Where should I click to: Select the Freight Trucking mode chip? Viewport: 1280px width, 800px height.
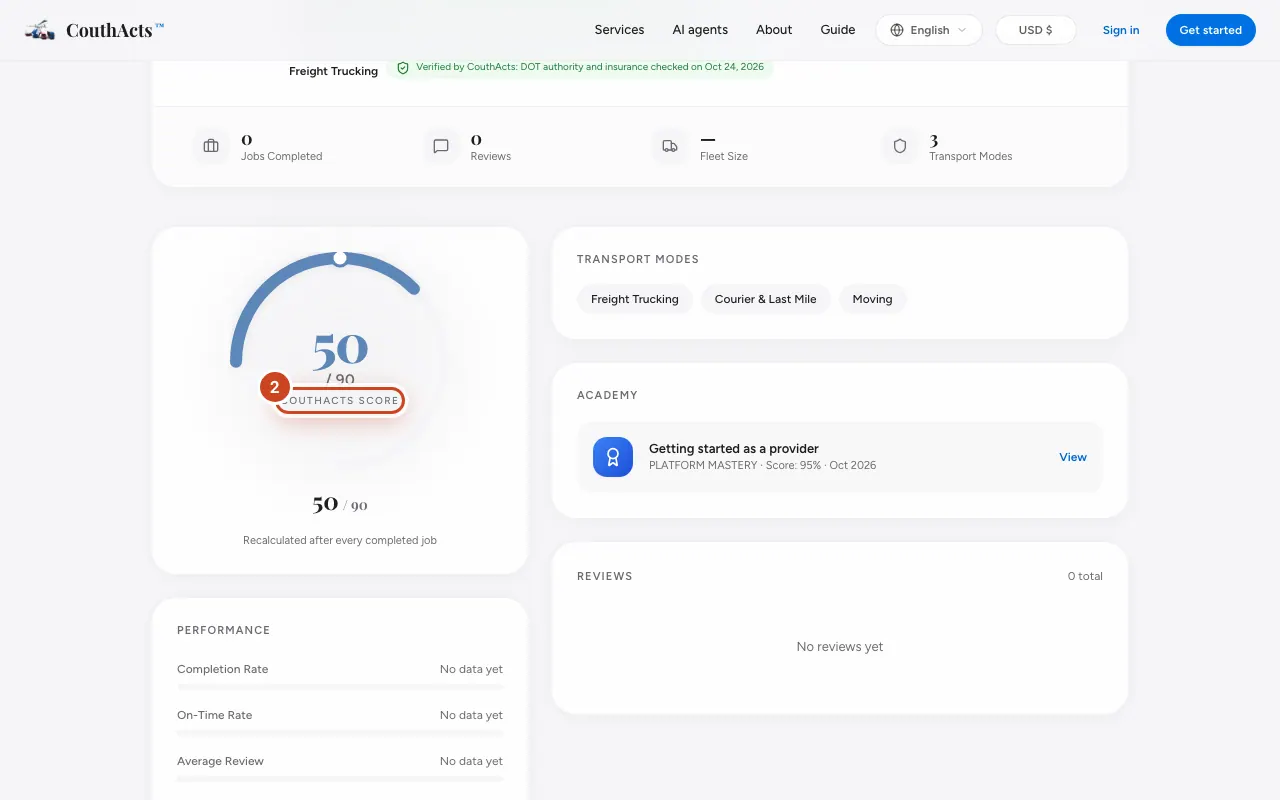pyautogui.click(x=634, y=299)
